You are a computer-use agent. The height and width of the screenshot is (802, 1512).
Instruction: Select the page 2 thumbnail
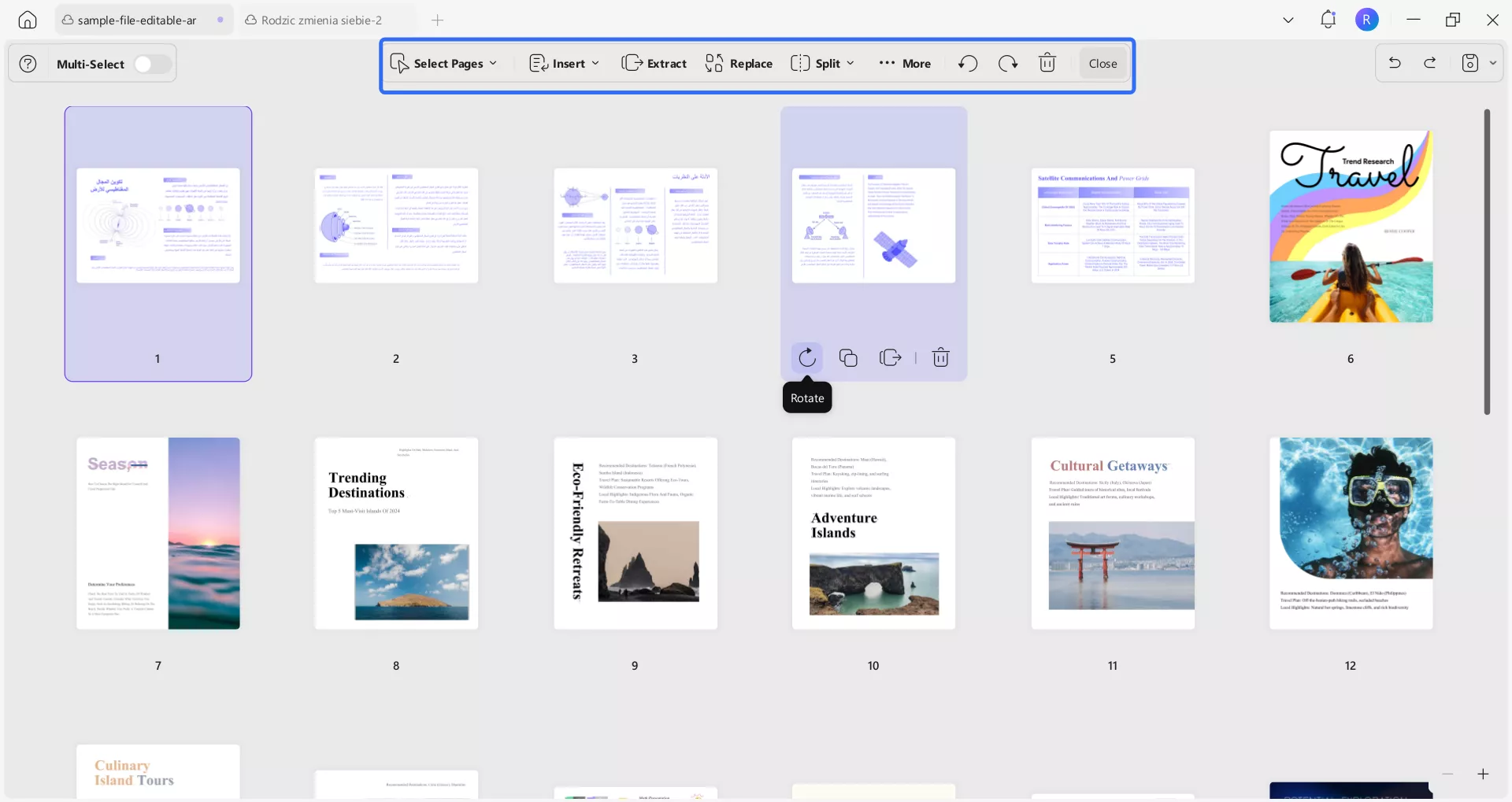tap(396, 226)
